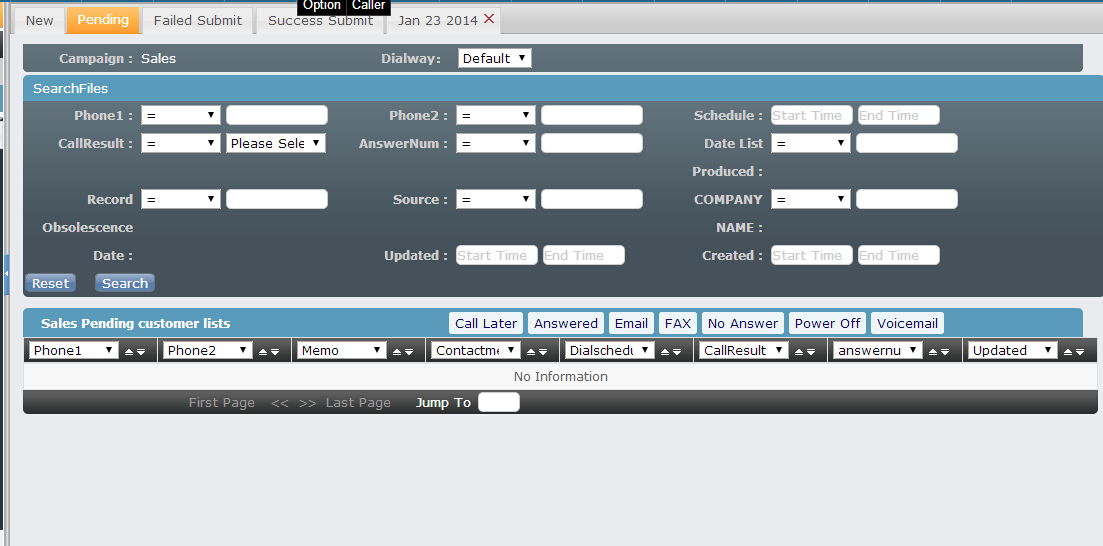Image resolution: width=1103 pixels, height=546 pixels.
Task: Click the Reset button
Action: click(50, 283)
